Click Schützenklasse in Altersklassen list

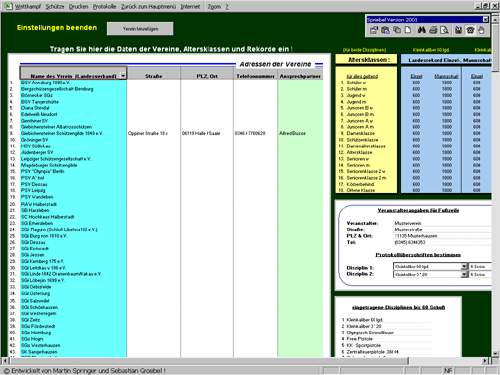click(x=362, y=140)
